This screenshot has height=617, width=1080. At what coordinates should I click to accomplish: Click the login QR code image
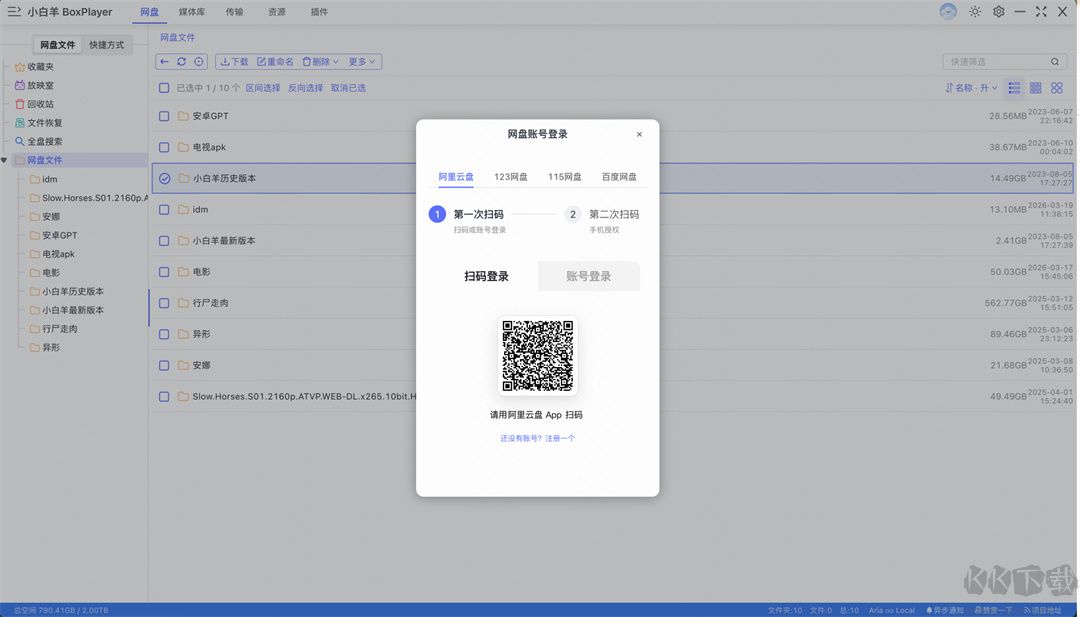coord(538,356)
